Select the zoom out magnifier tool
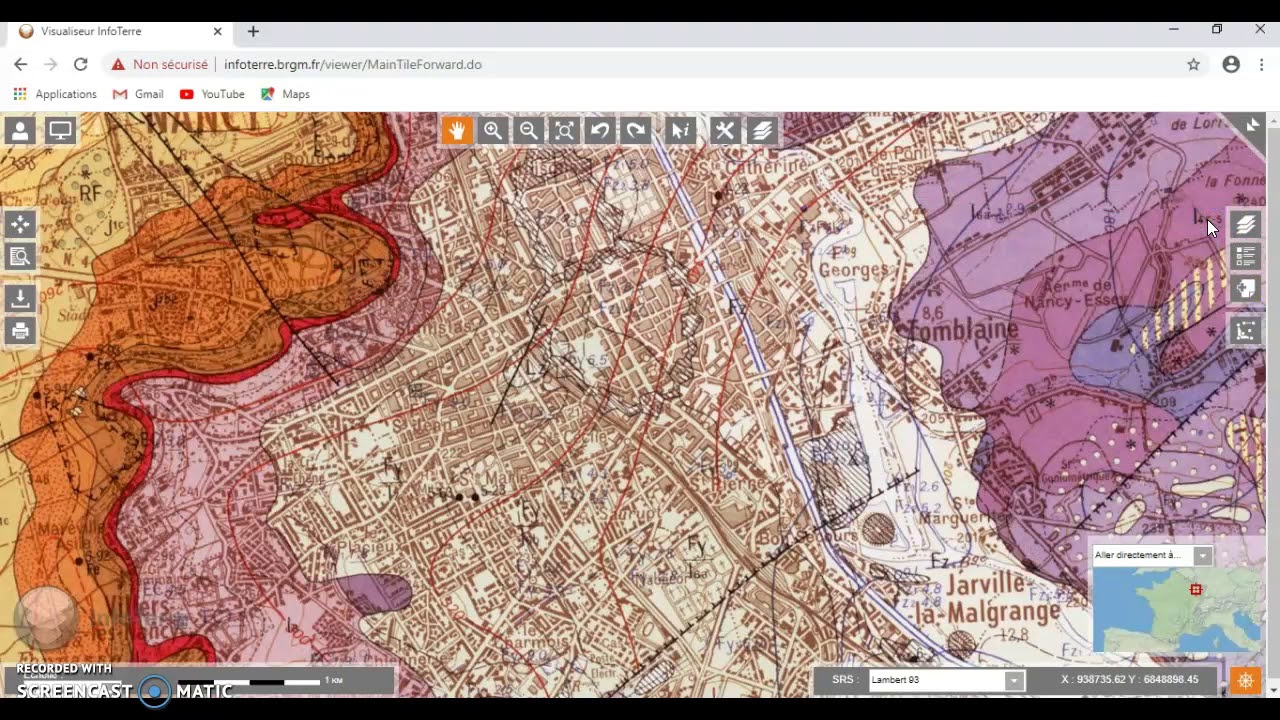The width and height of the screenshot is (1280, 720). 529,130
